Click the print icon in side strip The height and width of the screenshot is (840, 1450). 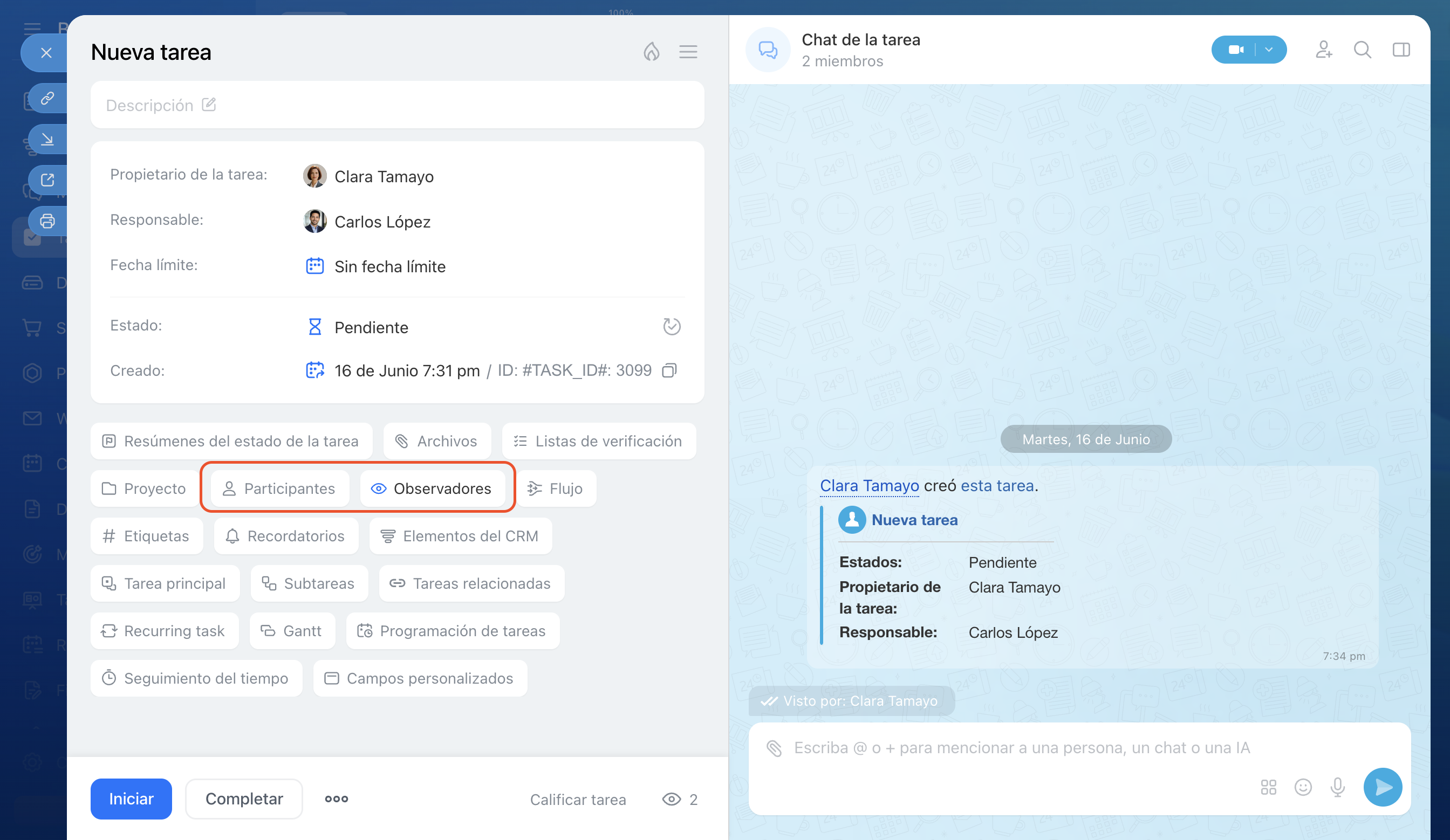click(x=48, y=221)
